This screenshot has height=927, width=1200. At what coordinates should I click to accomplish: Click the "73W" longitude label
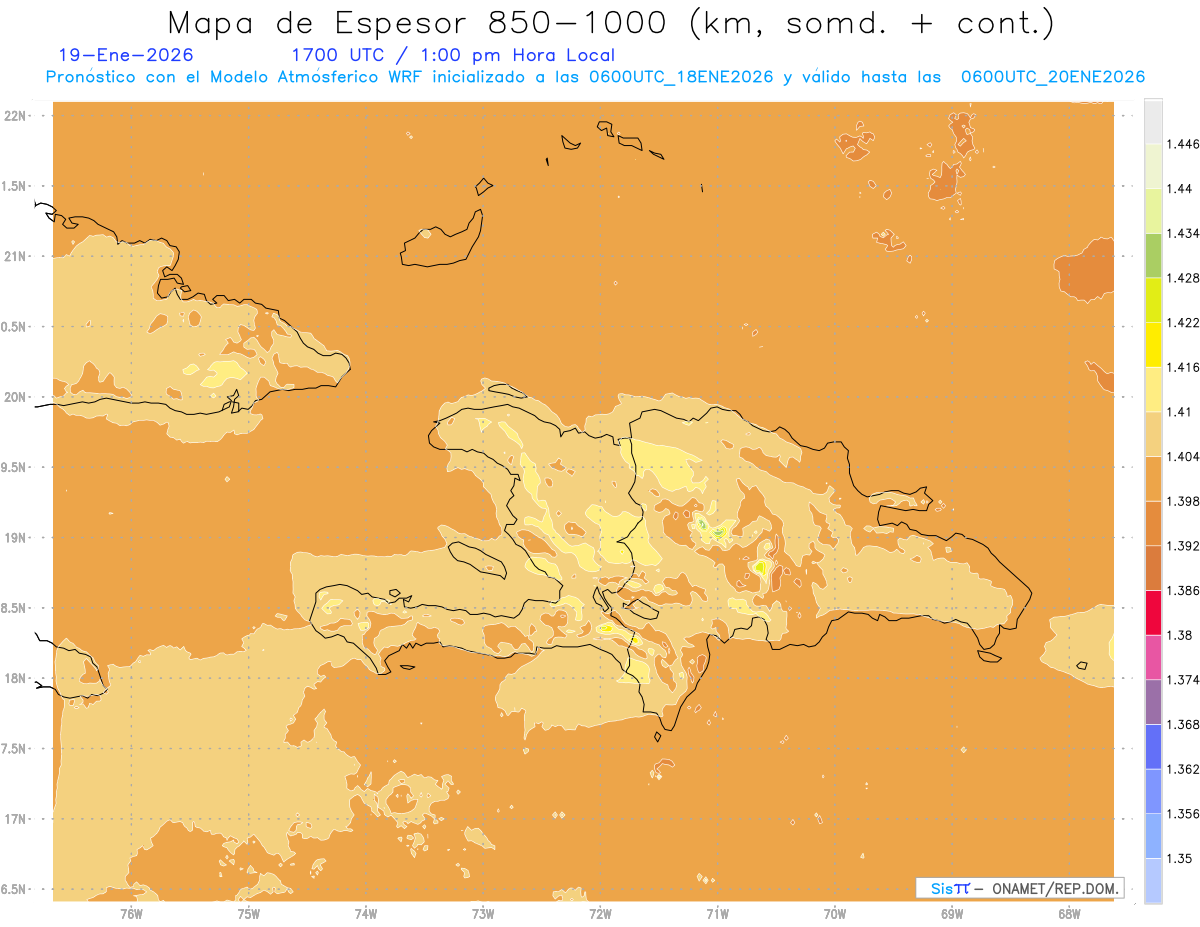click(483, 914)
